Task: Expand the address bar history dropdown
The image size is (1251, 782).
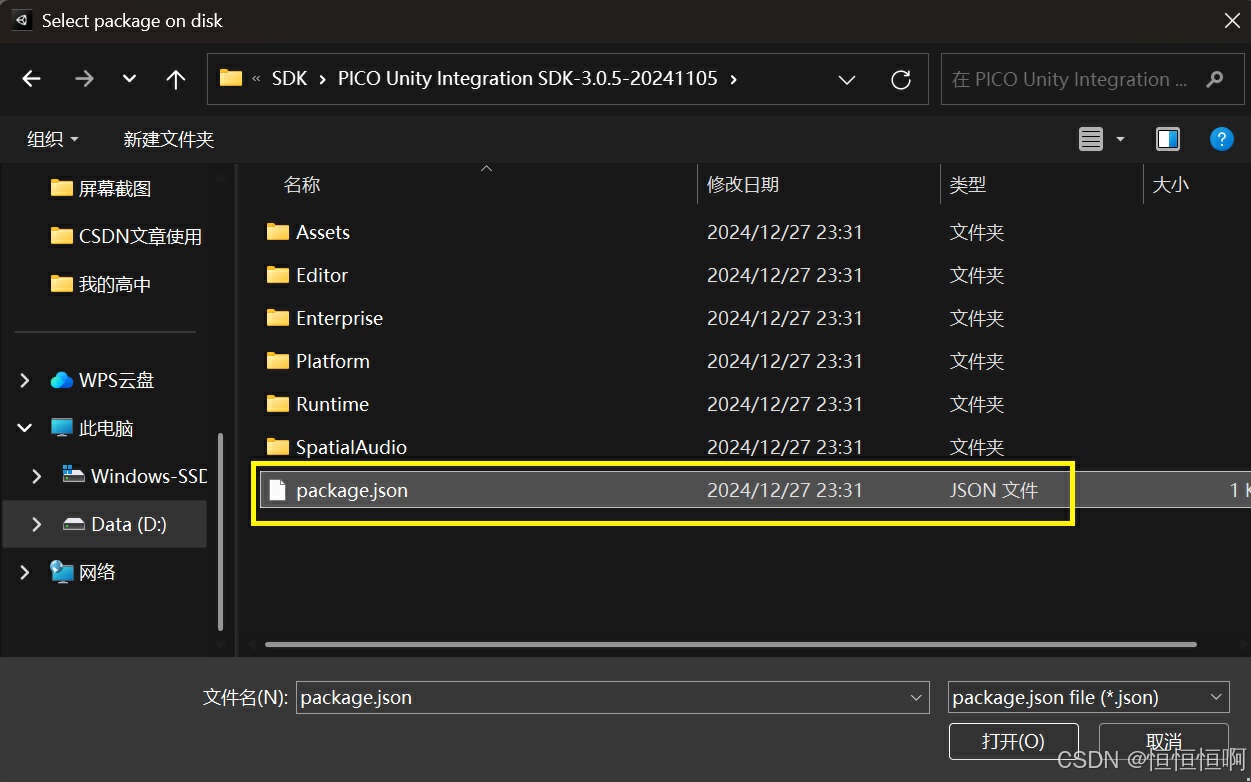Action: [x=847, y=79]
